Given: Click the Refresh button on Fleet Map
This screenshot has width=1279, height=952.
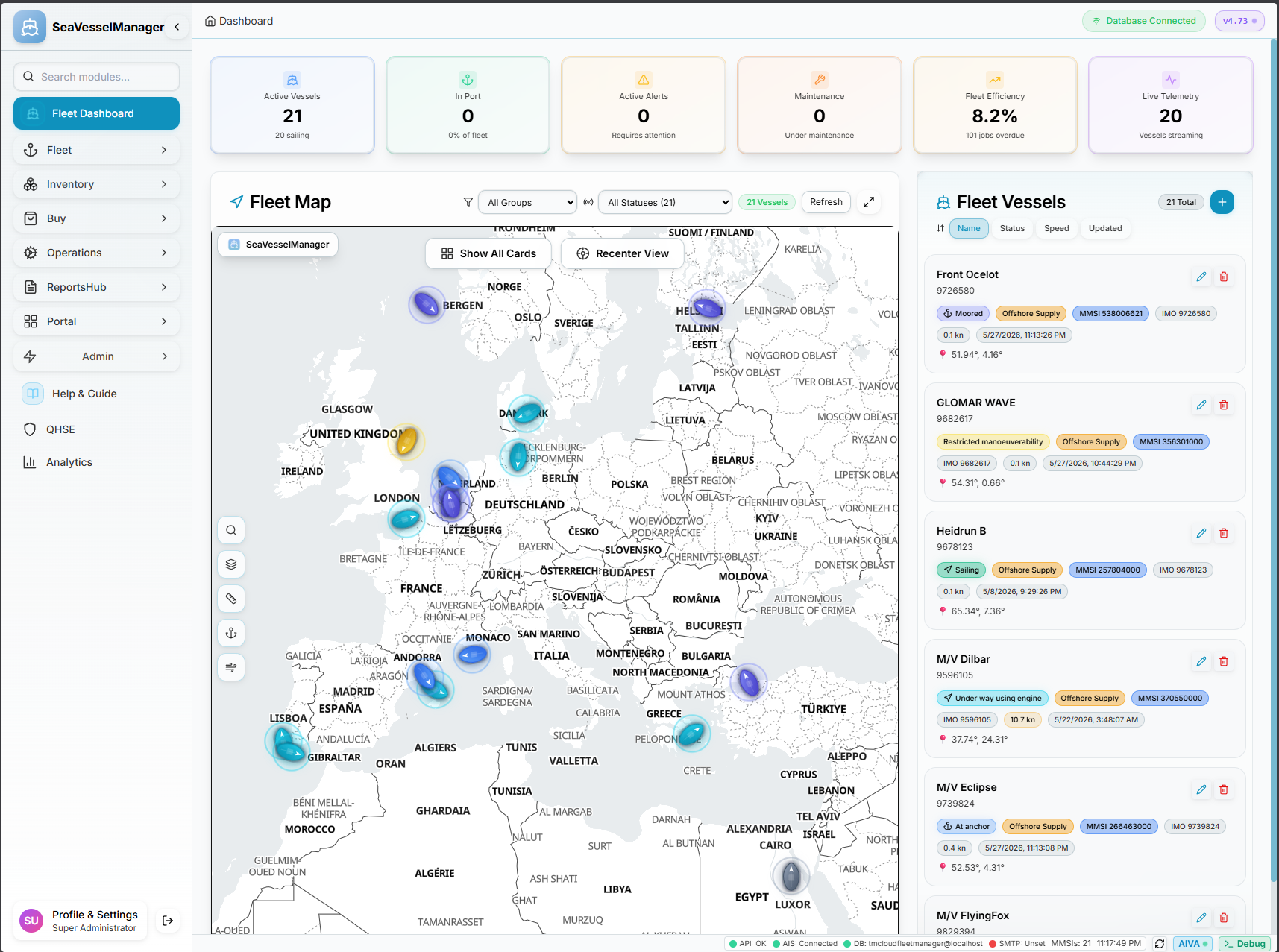Looking at the screenshot, I should pyautogui.click(x=826, y=202).
